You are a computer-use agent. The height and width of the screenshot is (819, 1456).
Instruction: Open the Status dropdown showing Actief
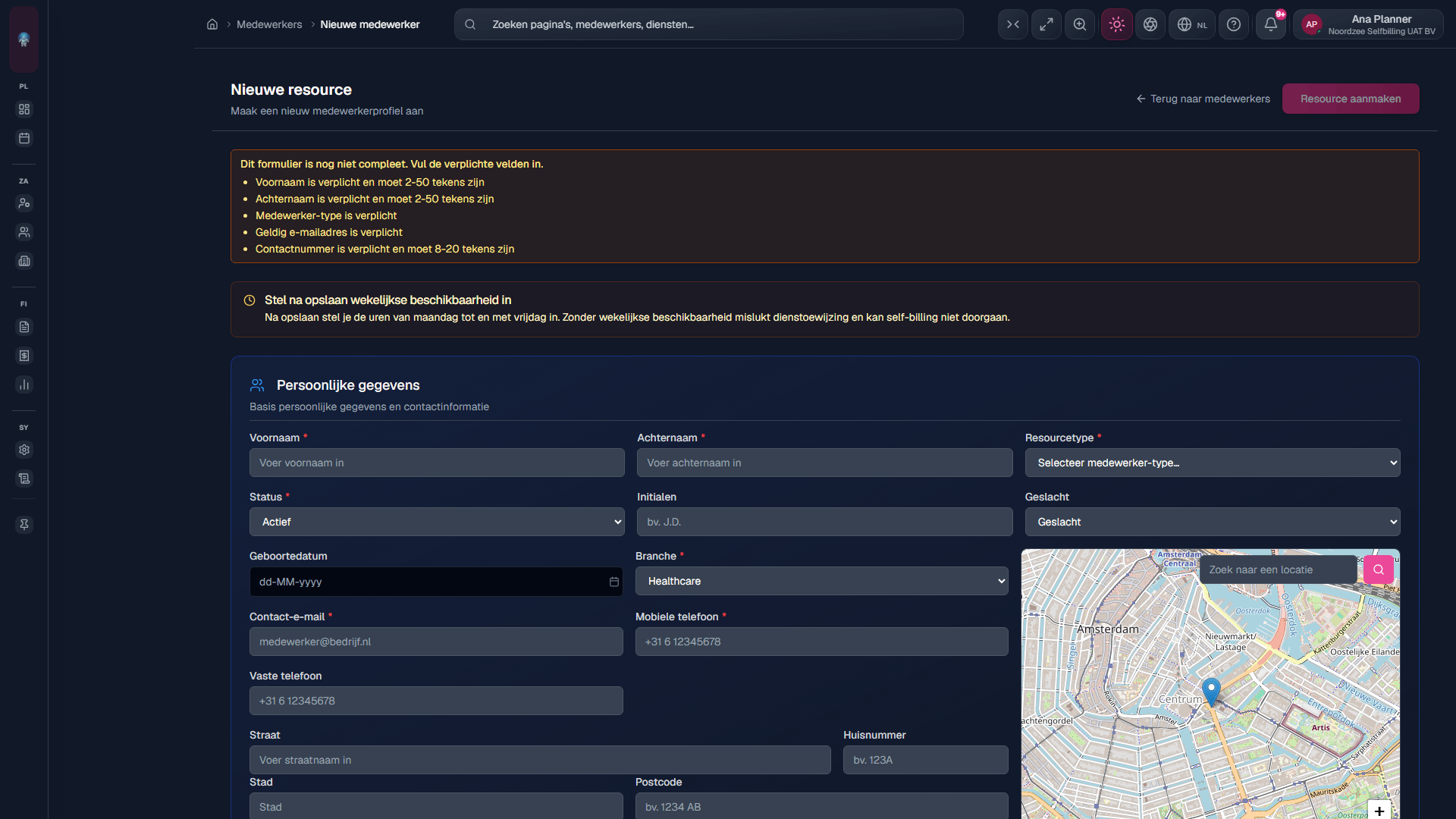[437, 522]
